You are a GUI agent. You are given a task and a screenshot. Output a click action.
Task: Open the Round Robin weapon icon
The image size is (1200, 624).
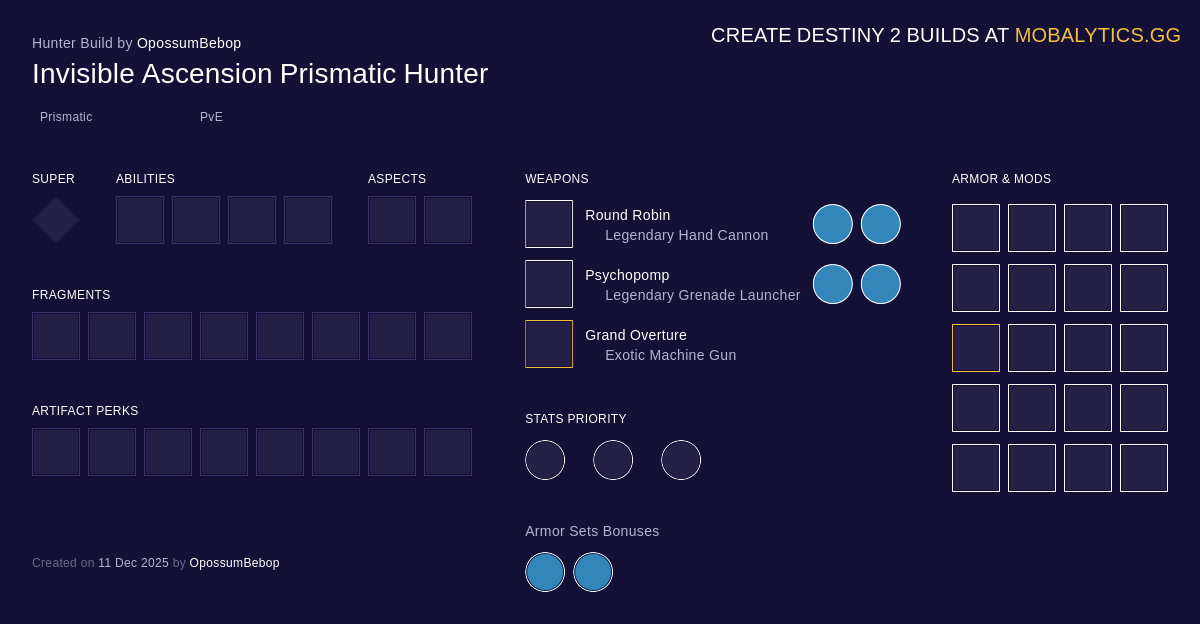point(549,223)
